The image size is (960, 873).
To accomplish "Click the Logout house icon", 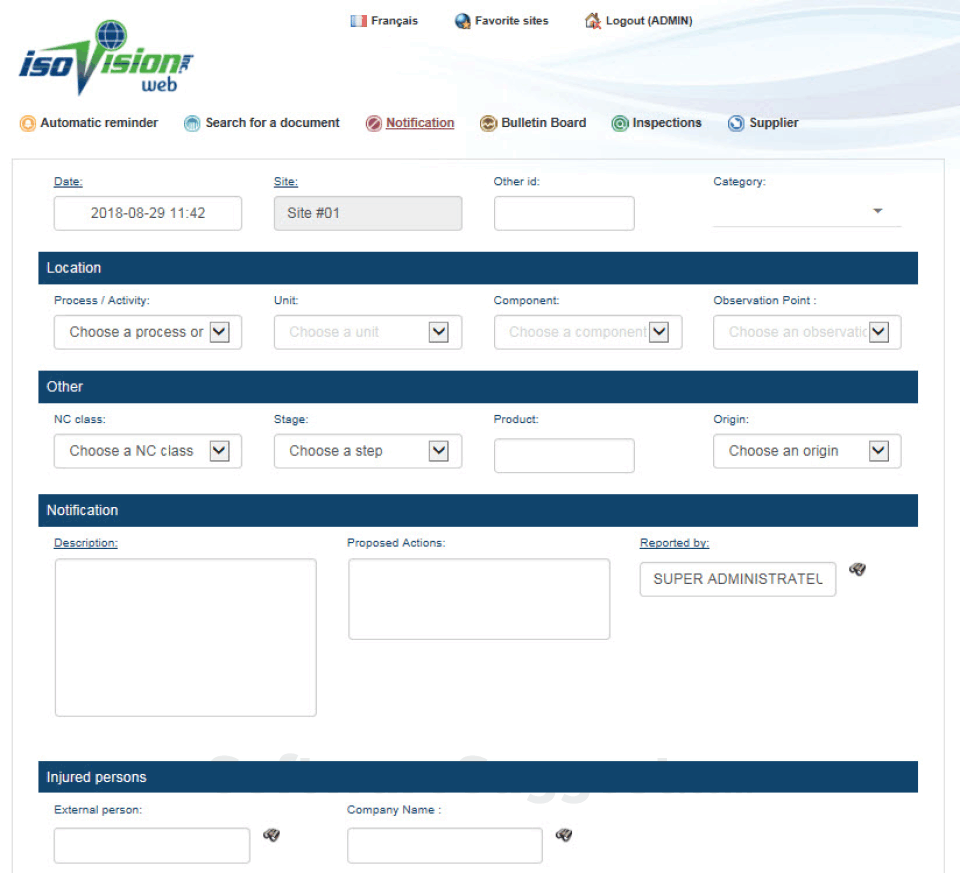I will pyautogui.click(x=592, y=20).
